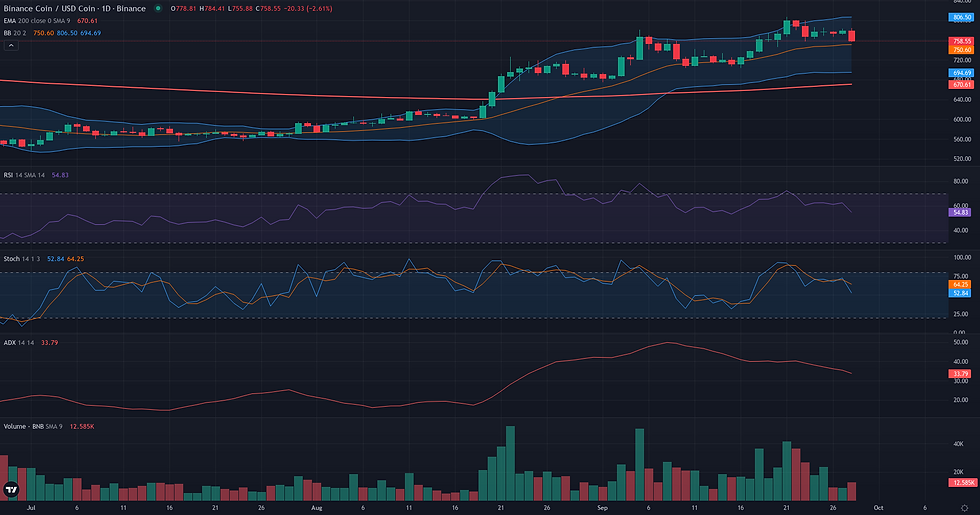
Task: Click the 750.60 BB basis price label
Action: point(961,49)
